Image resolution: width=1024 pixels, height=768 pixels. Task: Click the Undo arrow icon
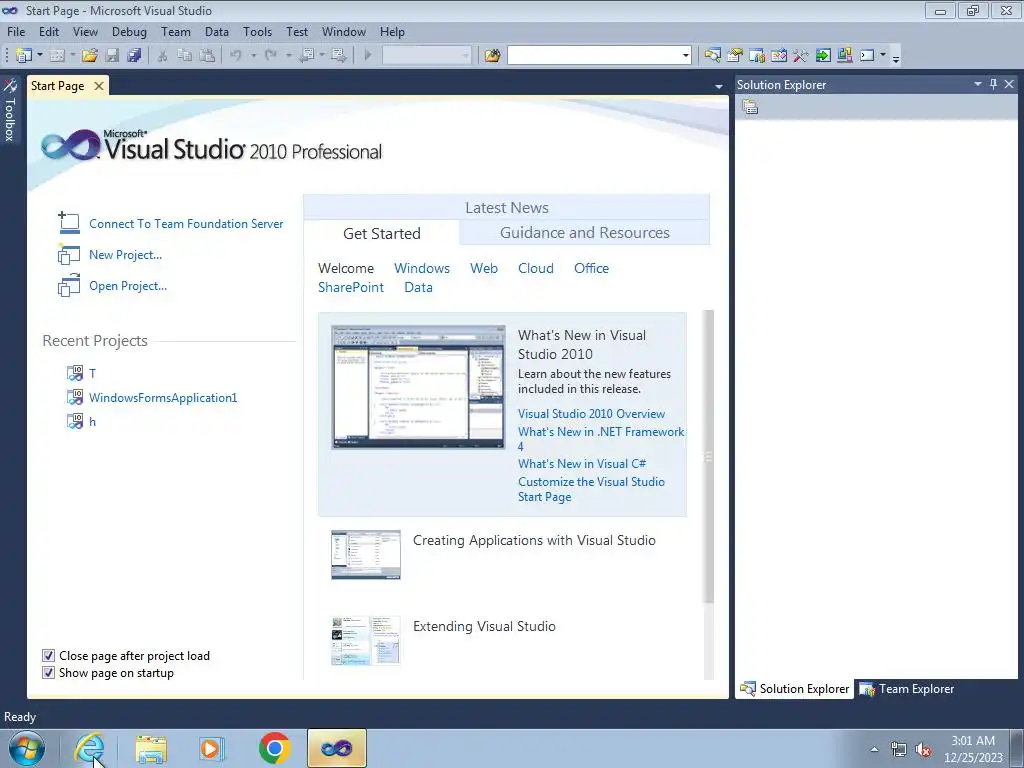(x=236, y=56)
